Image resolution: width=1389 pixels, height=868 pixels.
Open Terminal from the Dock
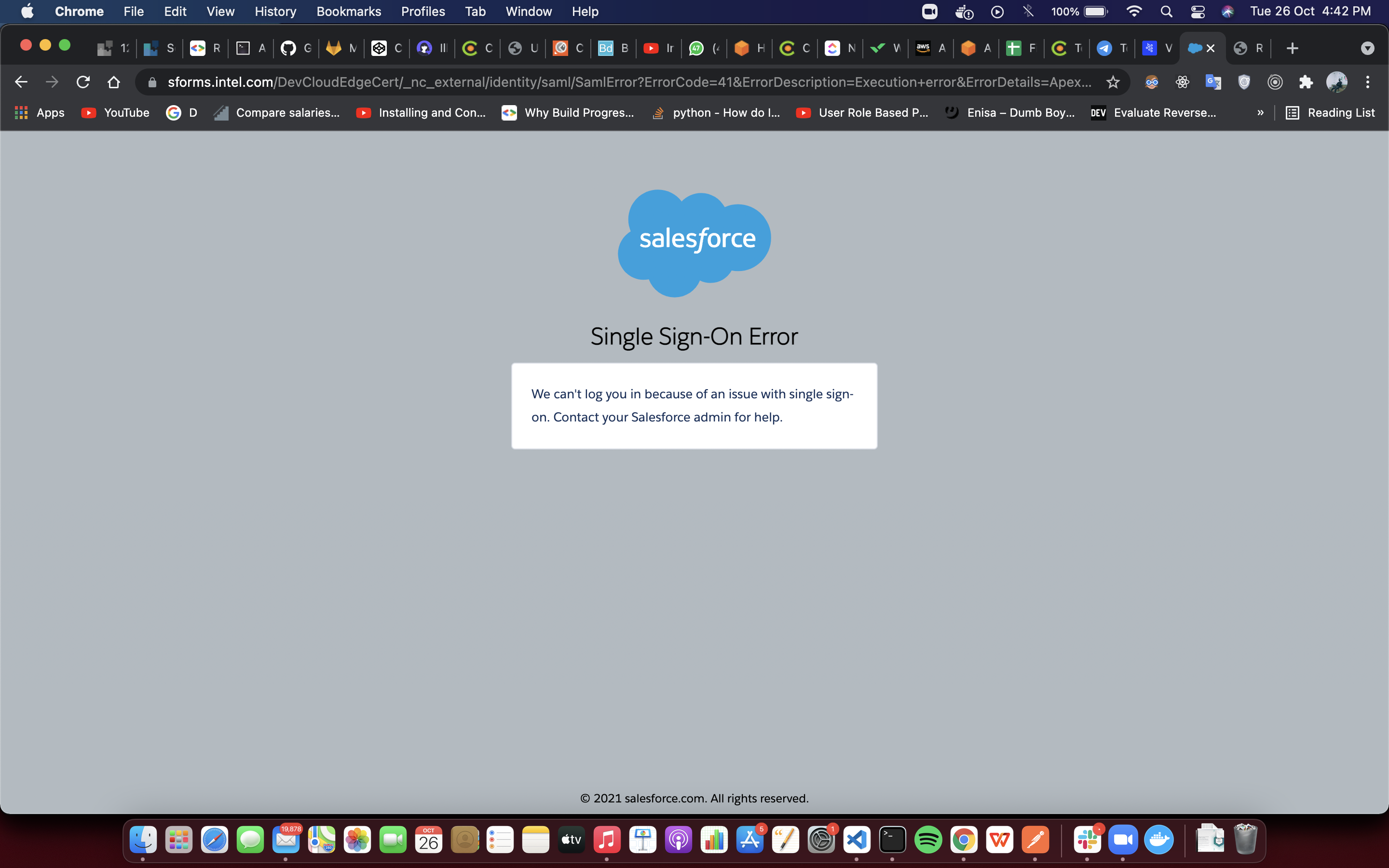(x=893, y=839)
